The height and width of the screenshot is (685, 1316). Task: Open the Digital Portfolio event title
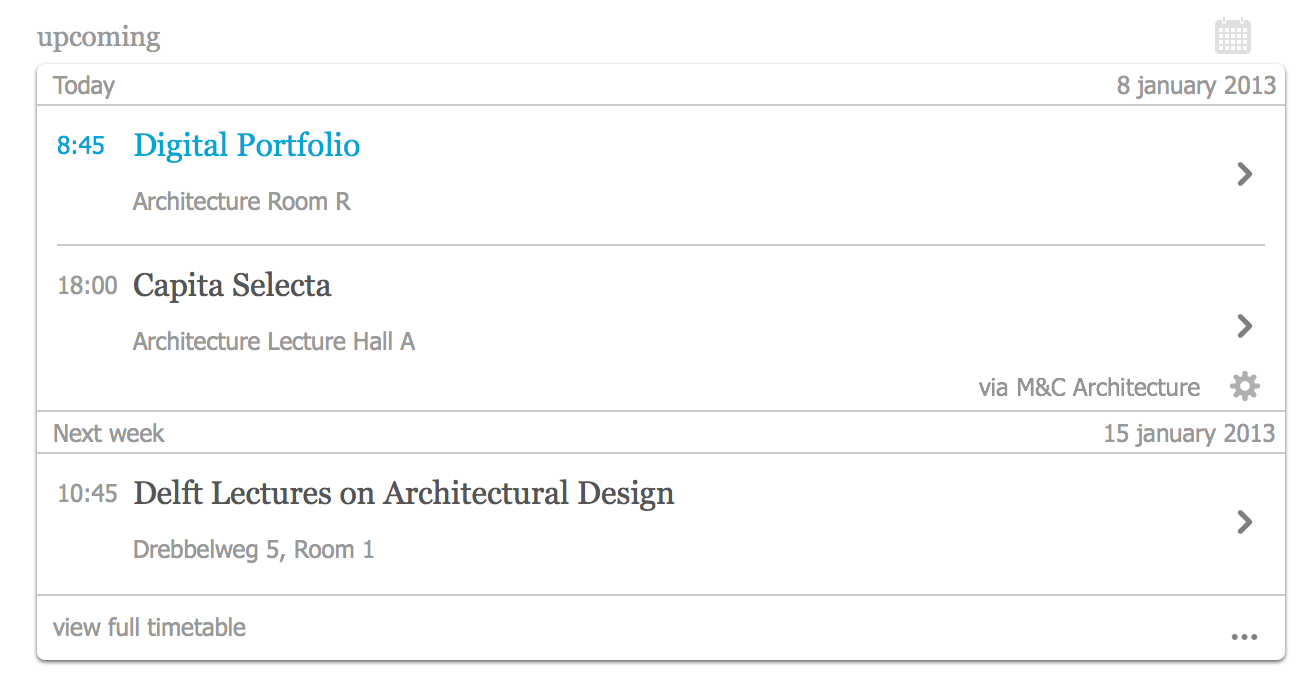point(246,146)
